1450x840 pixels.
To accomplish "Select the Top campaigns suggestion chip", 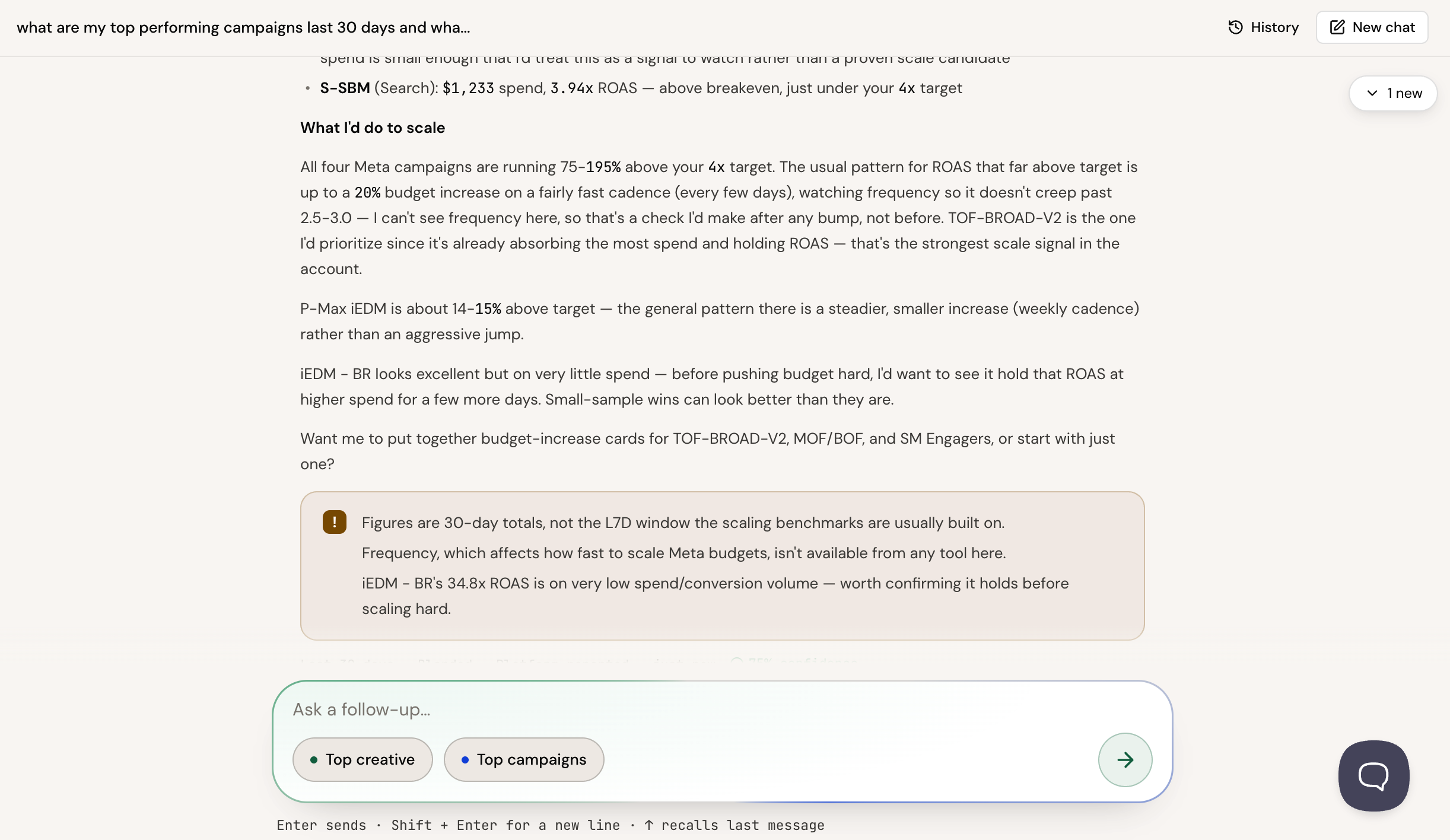I will coord(524,760).
